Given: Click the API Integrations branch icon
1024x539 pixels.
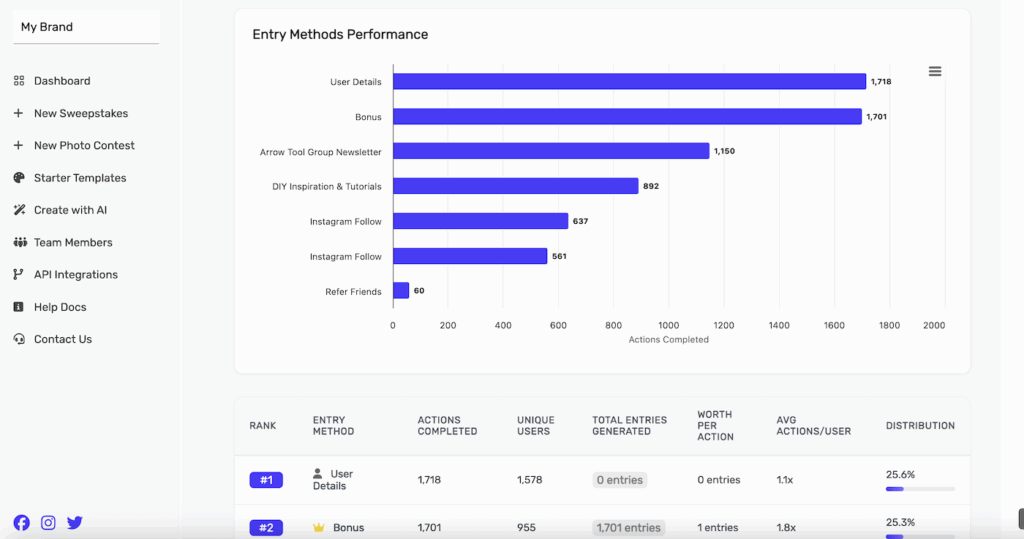Looking at the screenshot, I should (19, 275).
